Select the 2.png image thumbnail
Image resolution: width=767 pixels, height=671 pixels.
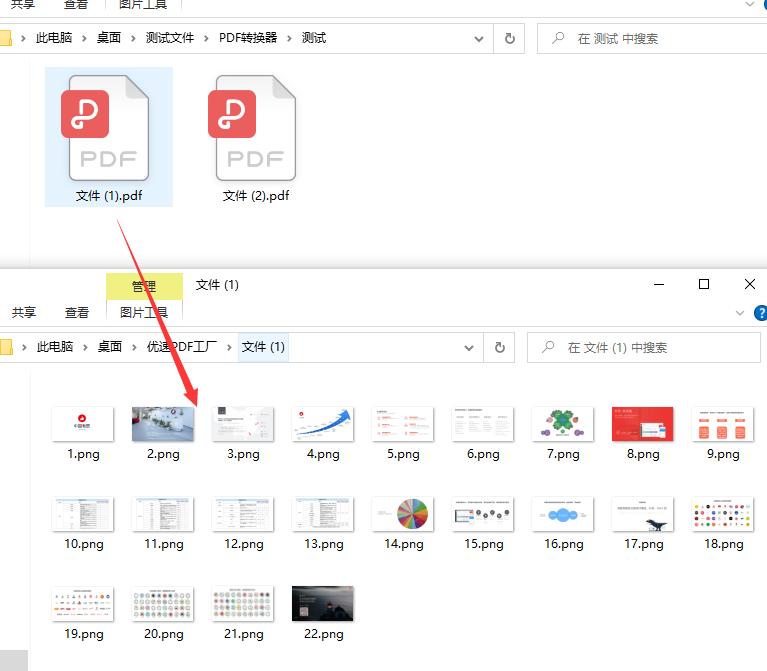click(x=163, y=424)
